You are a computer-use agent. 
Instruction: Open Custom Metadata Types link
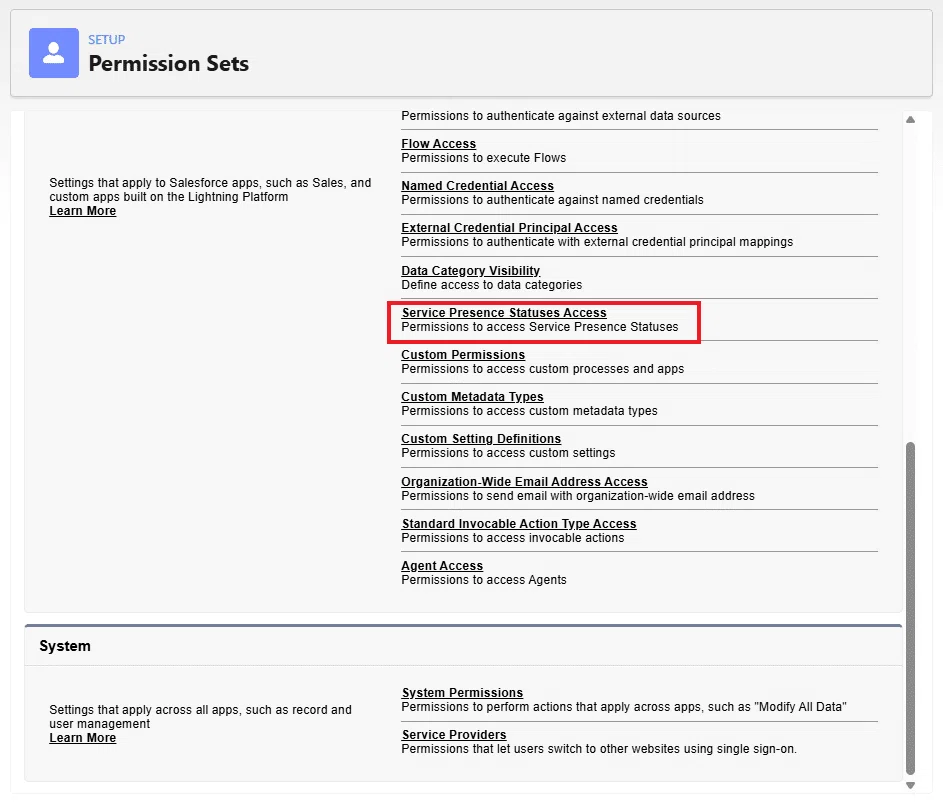(x=472, y=397)
